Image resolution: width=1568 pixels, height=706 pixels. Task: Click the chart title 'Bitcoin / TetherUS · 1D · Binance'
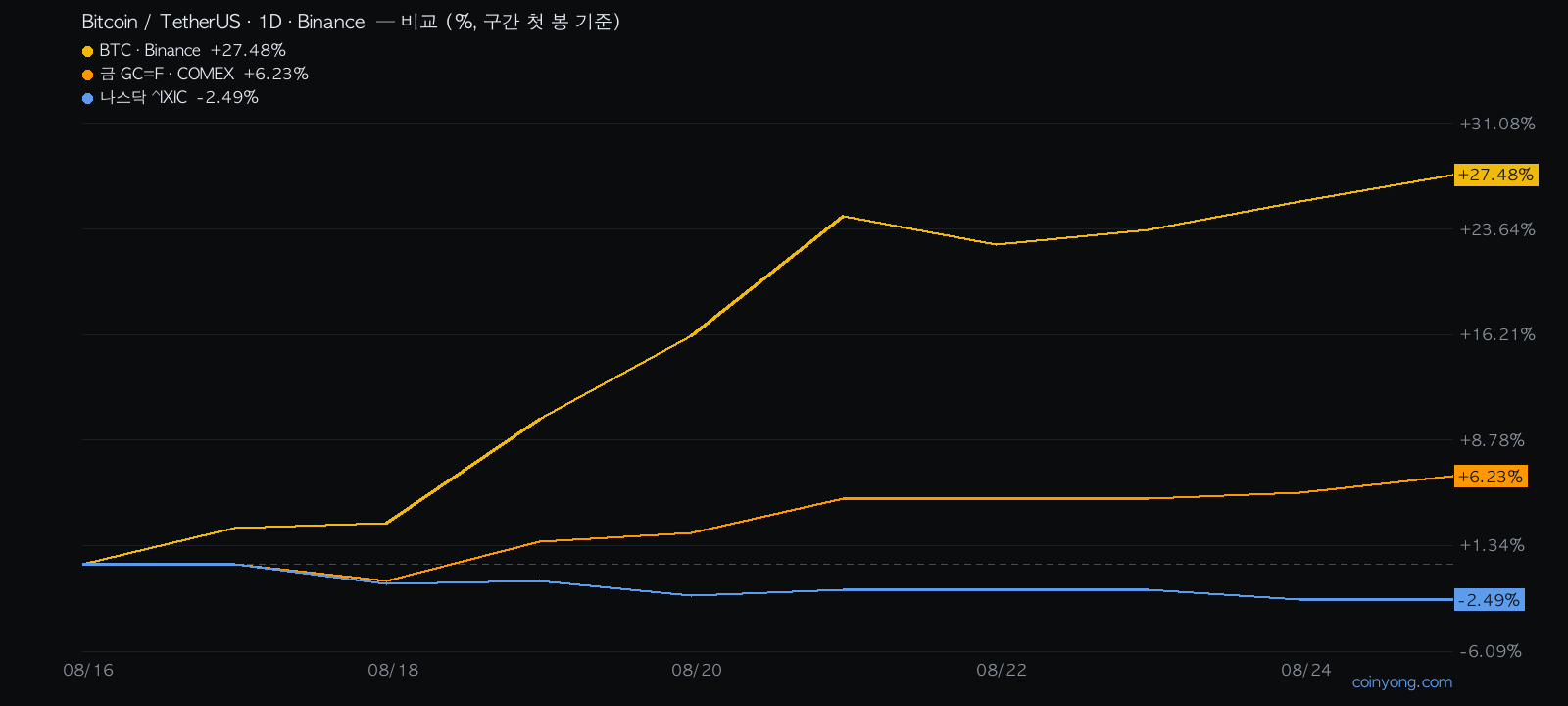point(223,22)
